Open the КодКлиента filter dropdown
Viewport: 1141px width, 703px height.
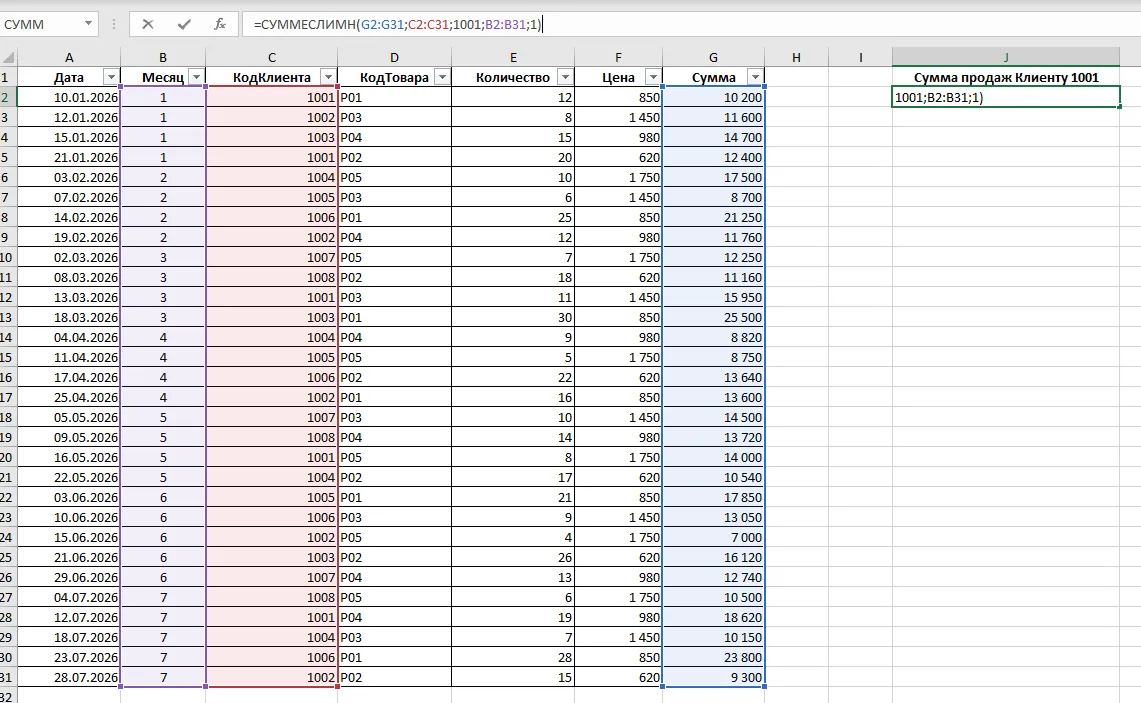[x=328, y=77]
